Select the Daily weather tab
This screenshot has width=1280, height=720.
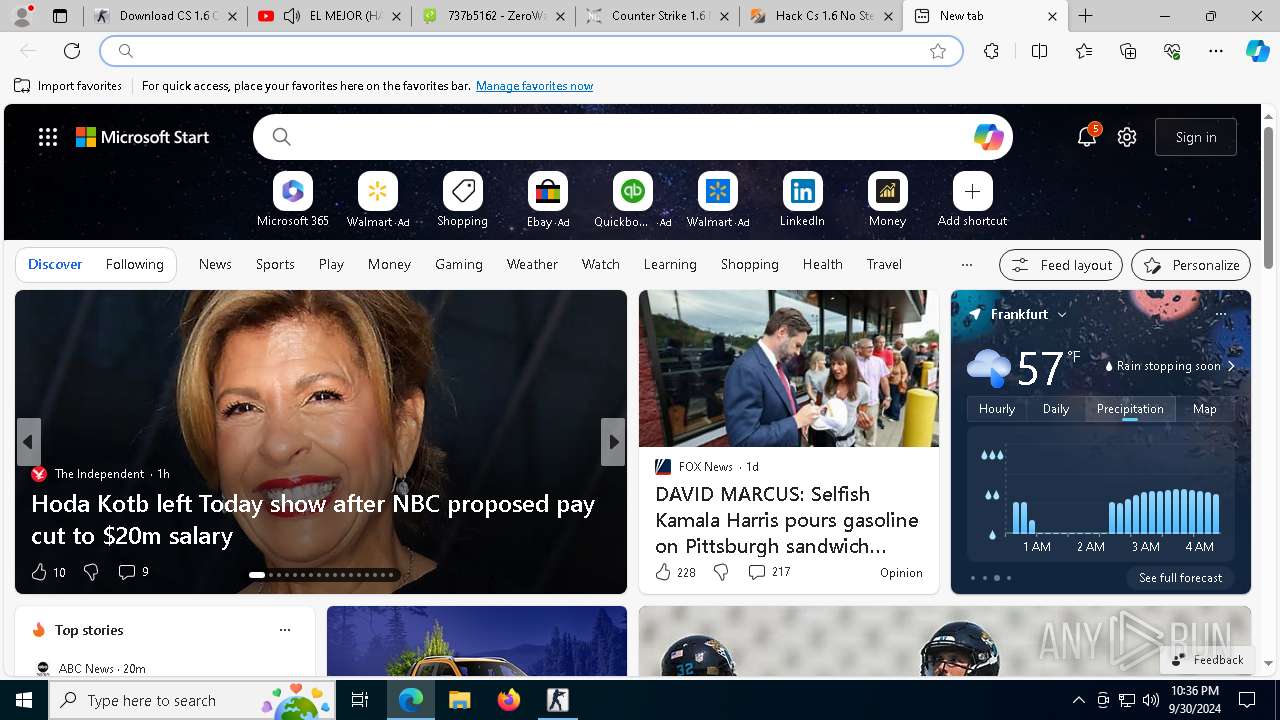pos(1056,408)
